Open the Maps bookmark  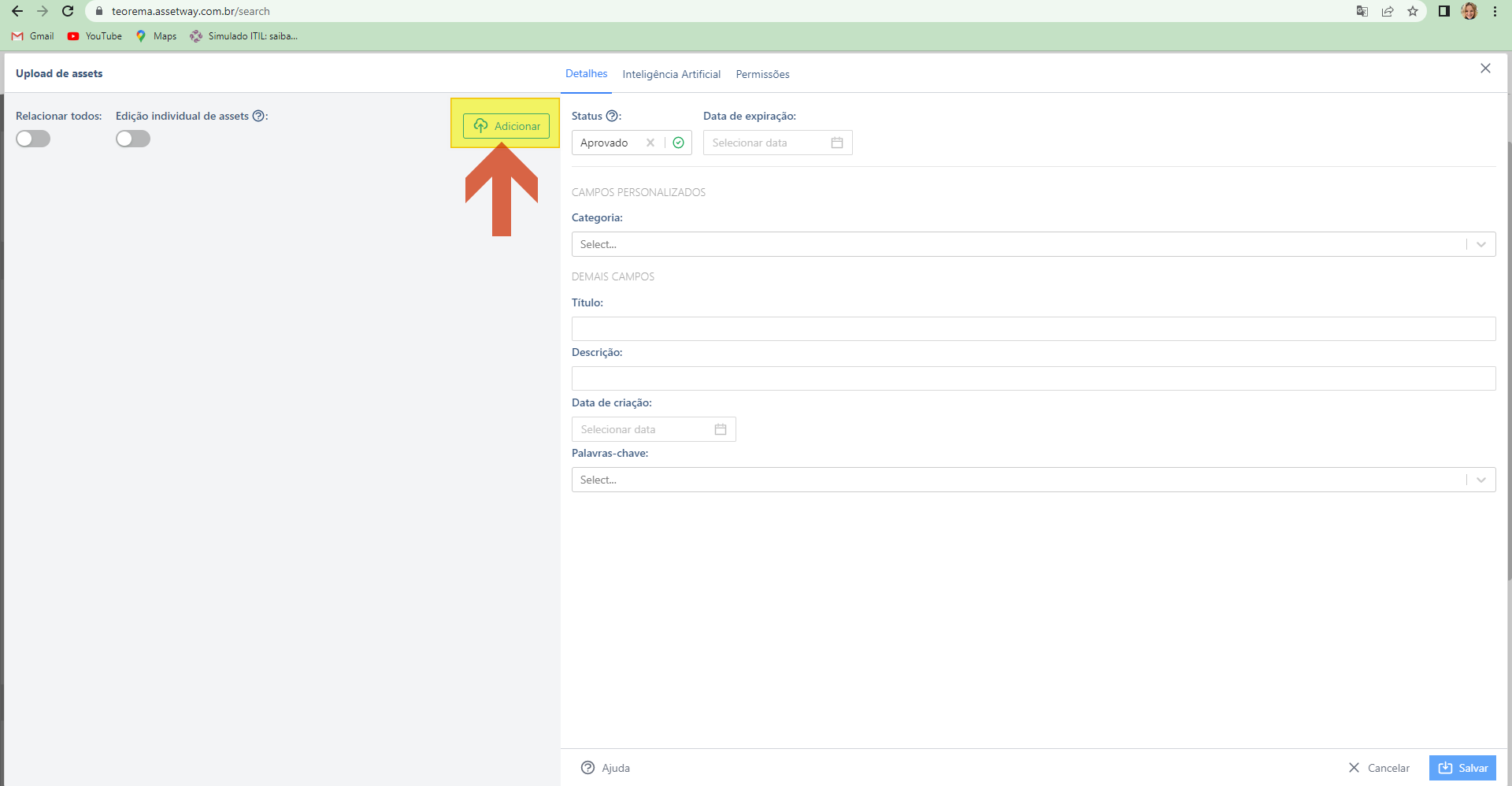point(157,36)
